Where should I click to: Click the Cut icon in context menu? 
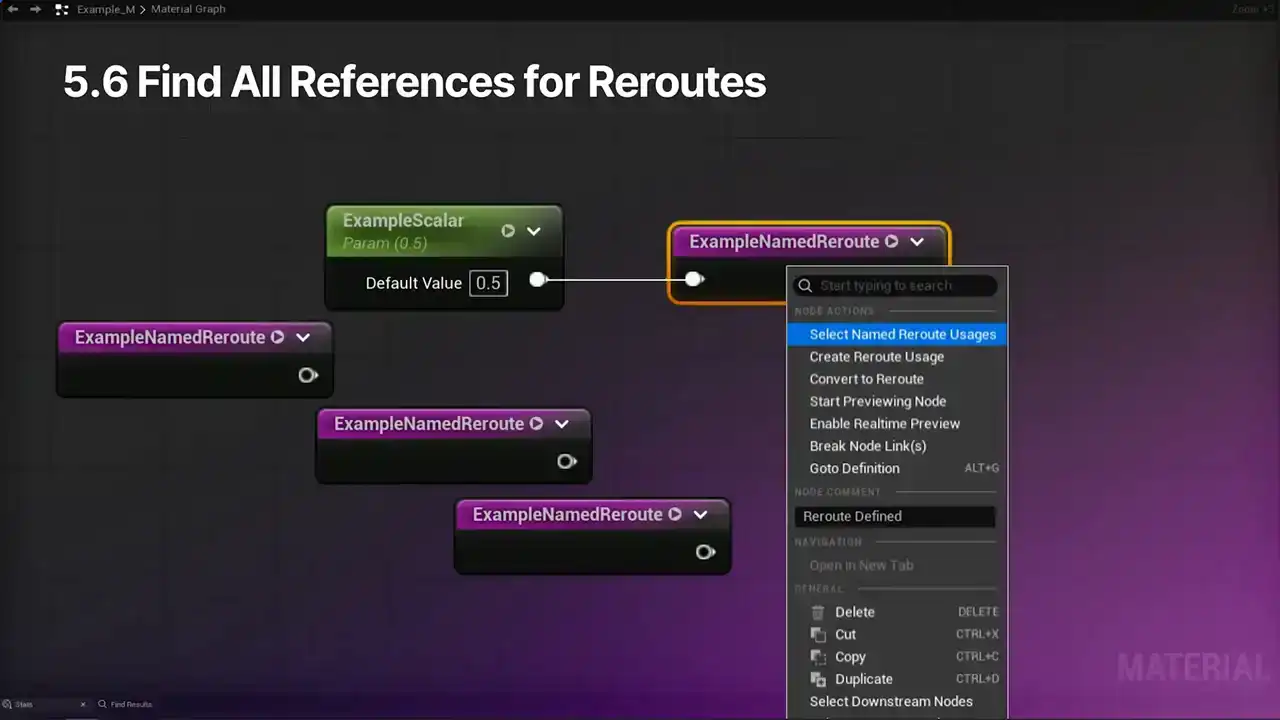[818, 634]
